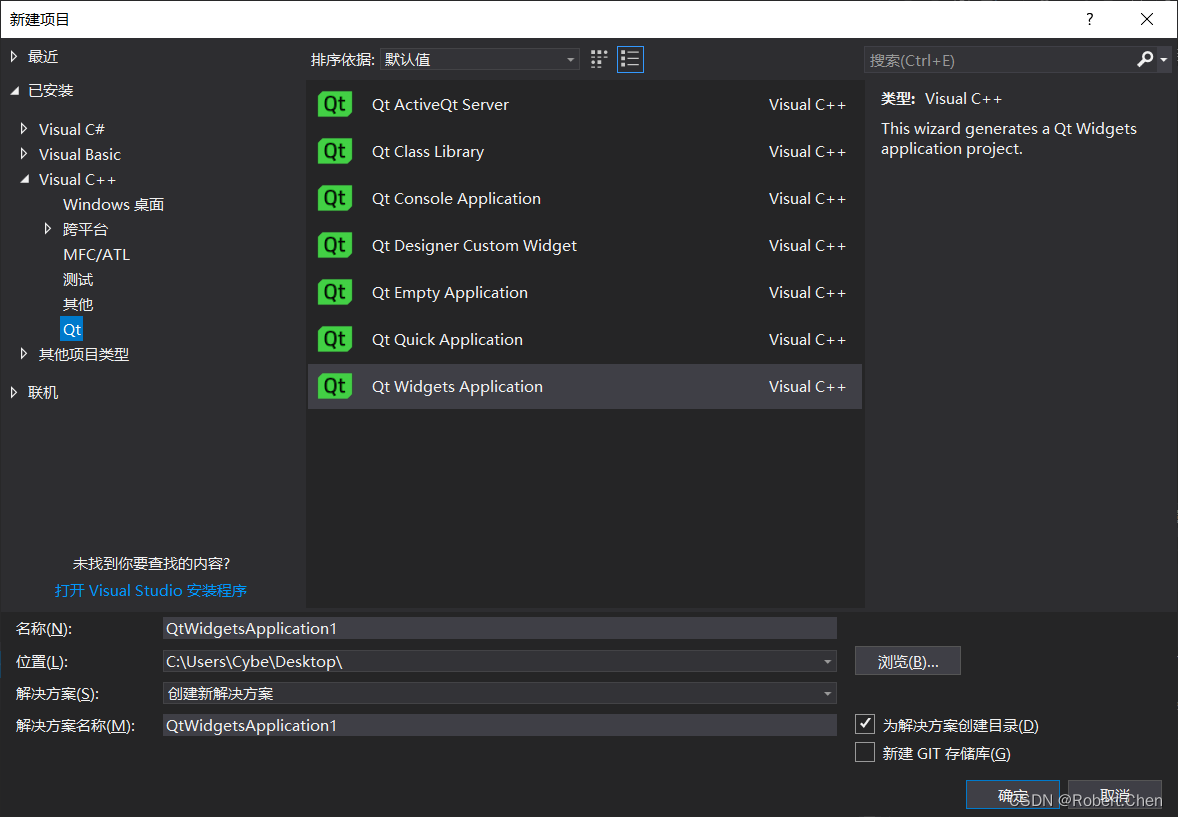This screenshot has width=1178, height=817.
Task: Choose Qt ActiveQt Server template
Action: pos(584,104)
